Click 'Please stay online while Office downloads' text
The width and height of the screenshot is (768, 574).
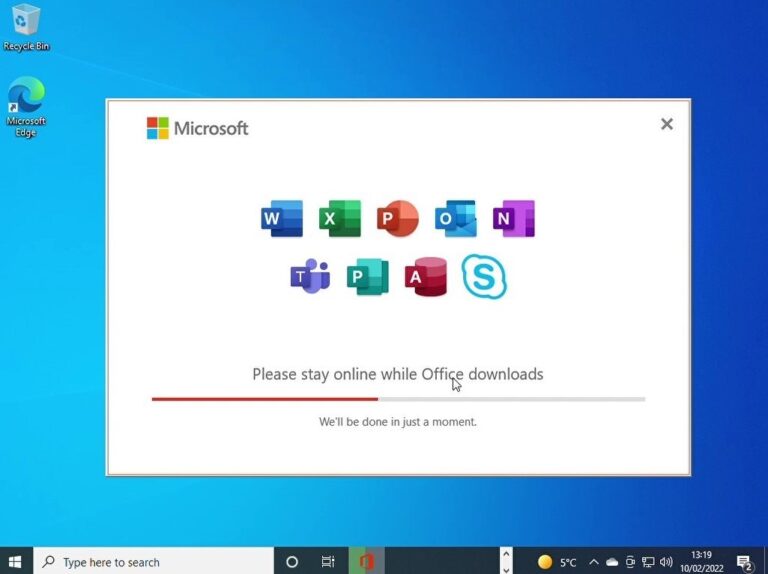pos(398,374)
